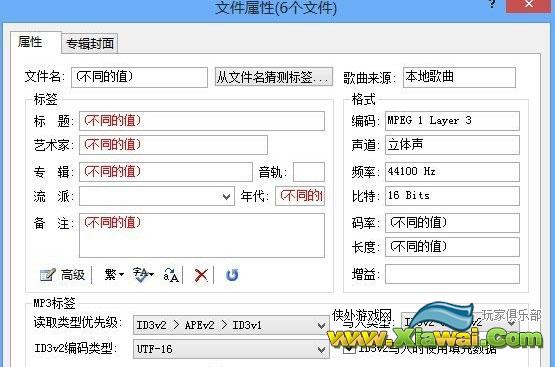This screenshot has width=555, height=367.
Task: Toggle ID3v2写入时使用填充数据 checkbox
Action: click(x=349, y=349)
